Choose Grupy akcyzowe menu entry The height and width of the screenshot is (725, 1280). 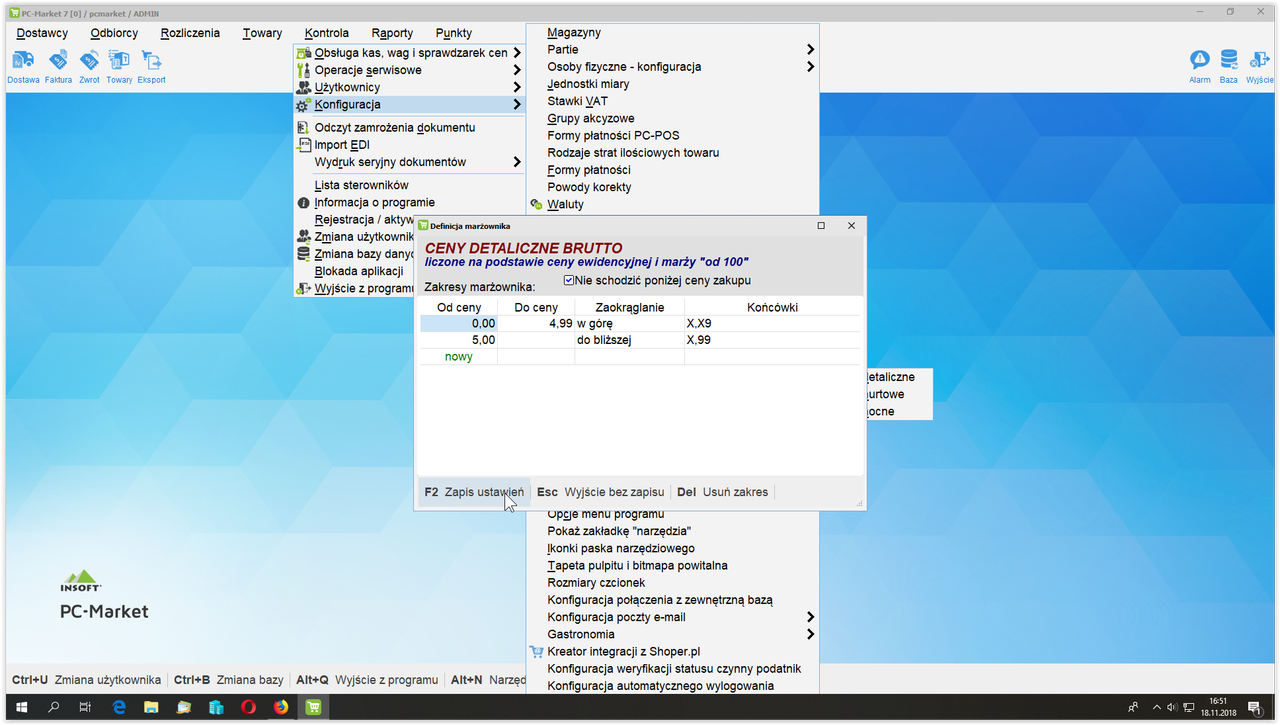672,118
